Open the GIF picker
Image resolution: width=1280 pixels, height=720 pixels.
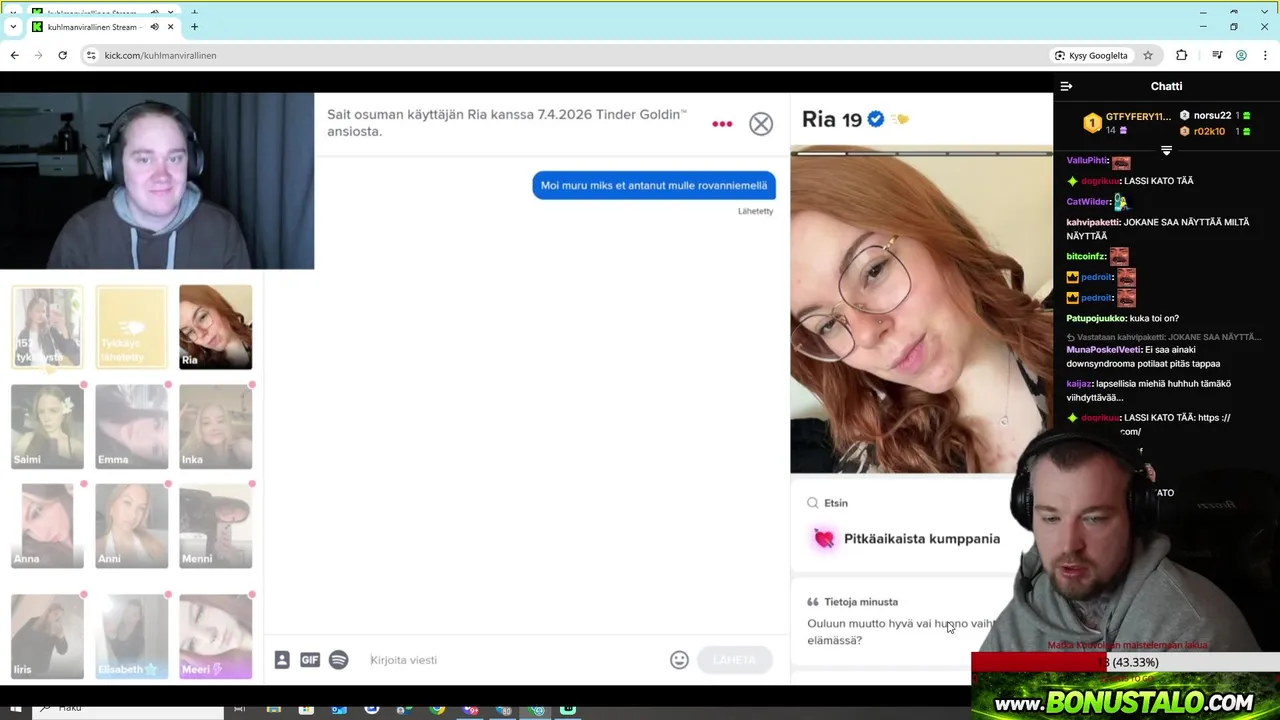click(310, 660)
